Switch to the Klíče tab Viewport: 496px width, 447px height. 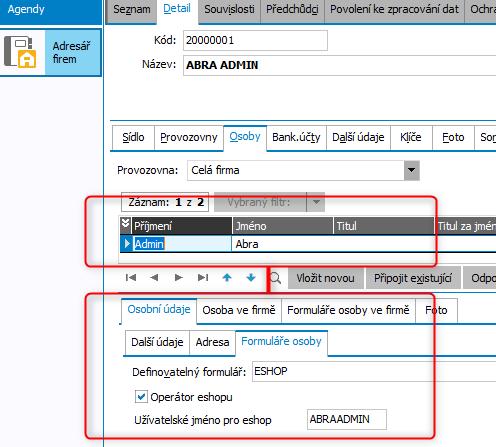click(x=411, y=137)
